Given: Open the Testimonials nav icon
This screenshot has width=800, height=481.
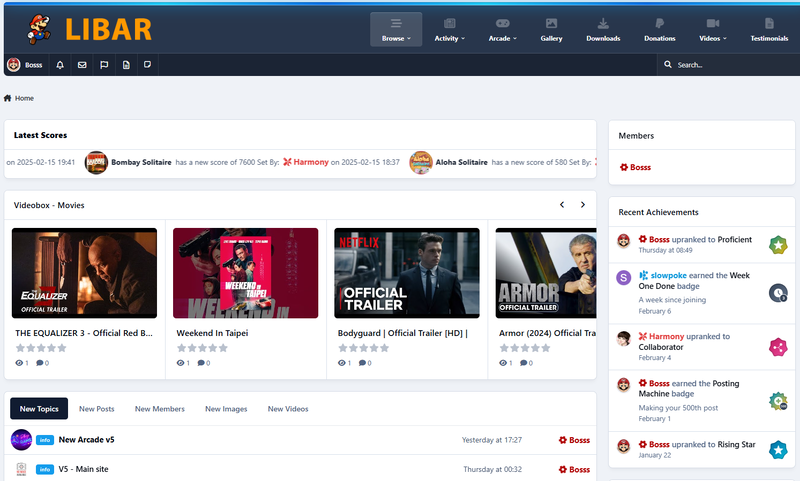Looking at the screenshot, I should pyautogui.click(x=768, y=23).
